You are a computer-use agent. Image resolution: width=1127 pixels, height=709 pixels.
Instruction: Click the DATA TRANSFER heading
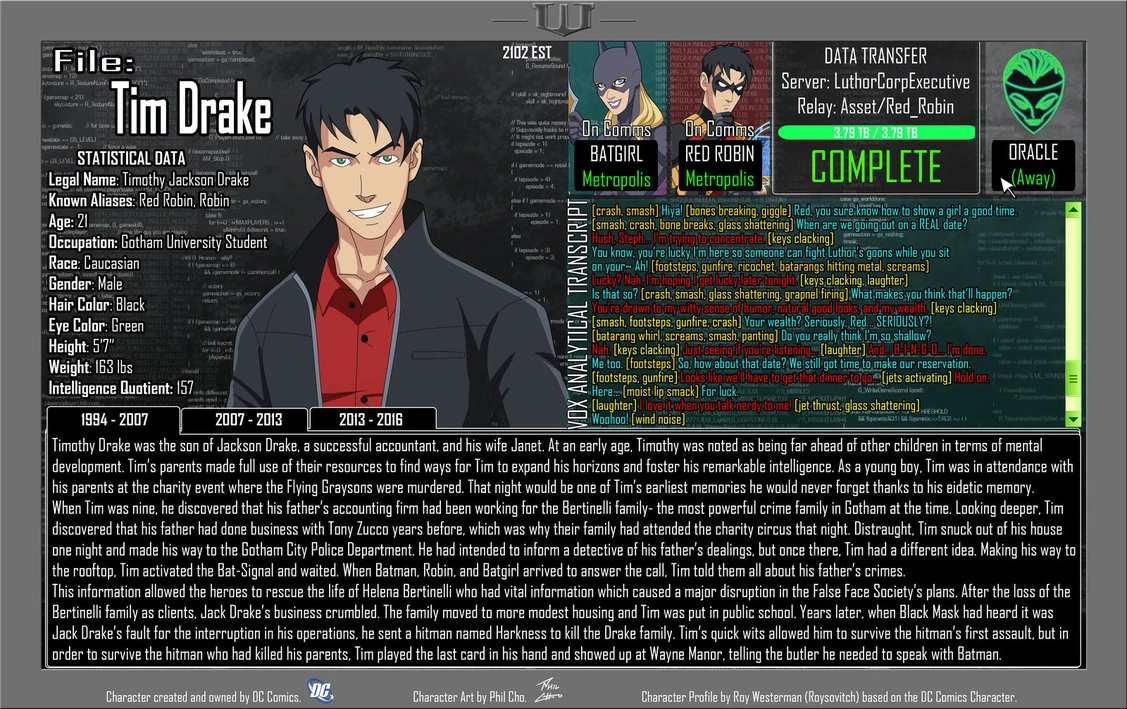point(875,56)
